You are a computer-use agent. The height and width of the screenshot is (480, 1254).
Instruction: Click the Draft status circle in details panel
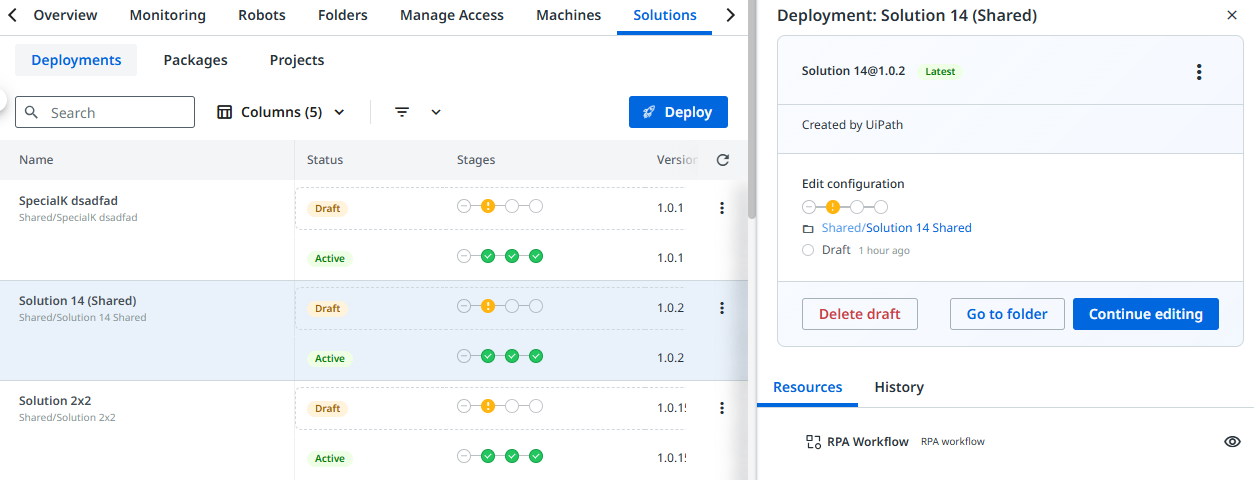tap(808, 250)
